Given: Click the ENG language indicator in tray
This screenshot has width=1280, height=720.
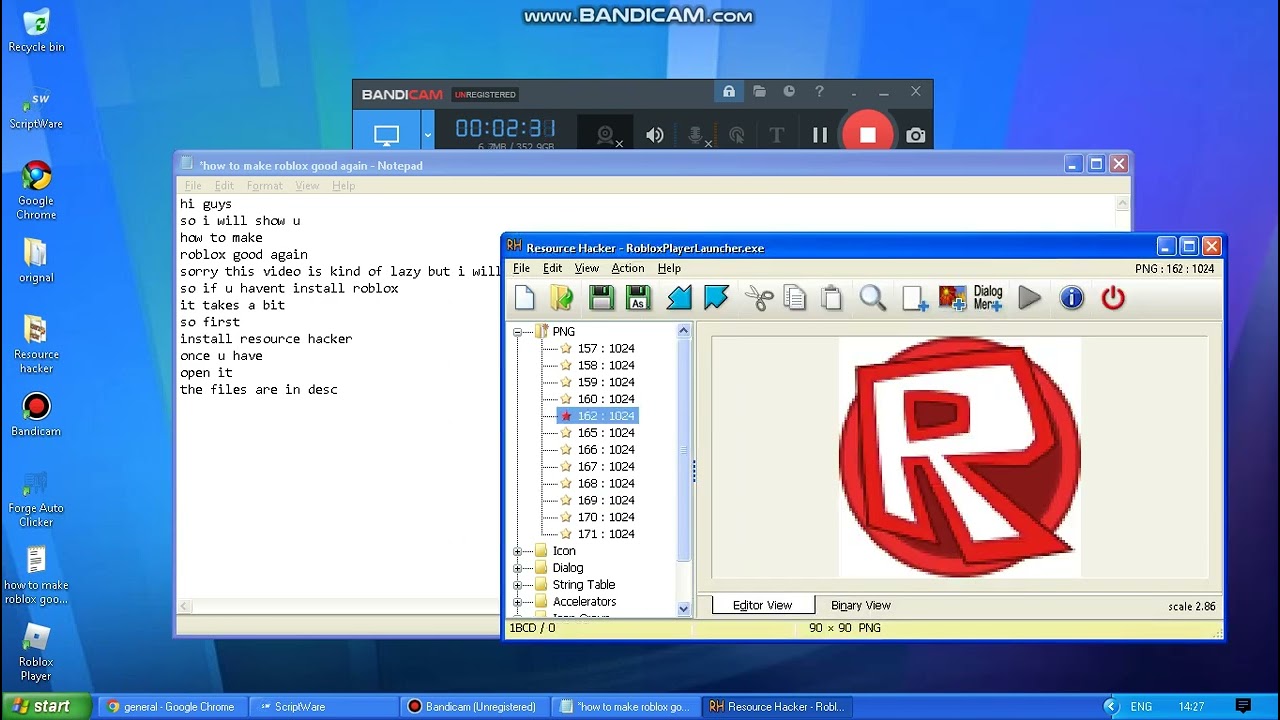Looking at the screenshot, I should [x=1141, y=706].
